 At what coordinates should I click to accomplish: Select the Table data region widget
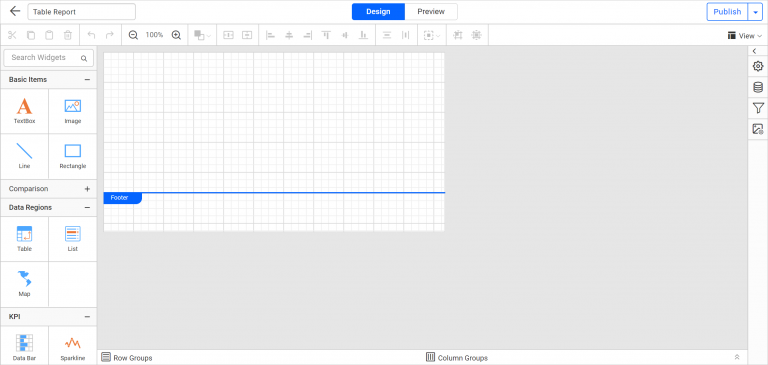(24, 239)
